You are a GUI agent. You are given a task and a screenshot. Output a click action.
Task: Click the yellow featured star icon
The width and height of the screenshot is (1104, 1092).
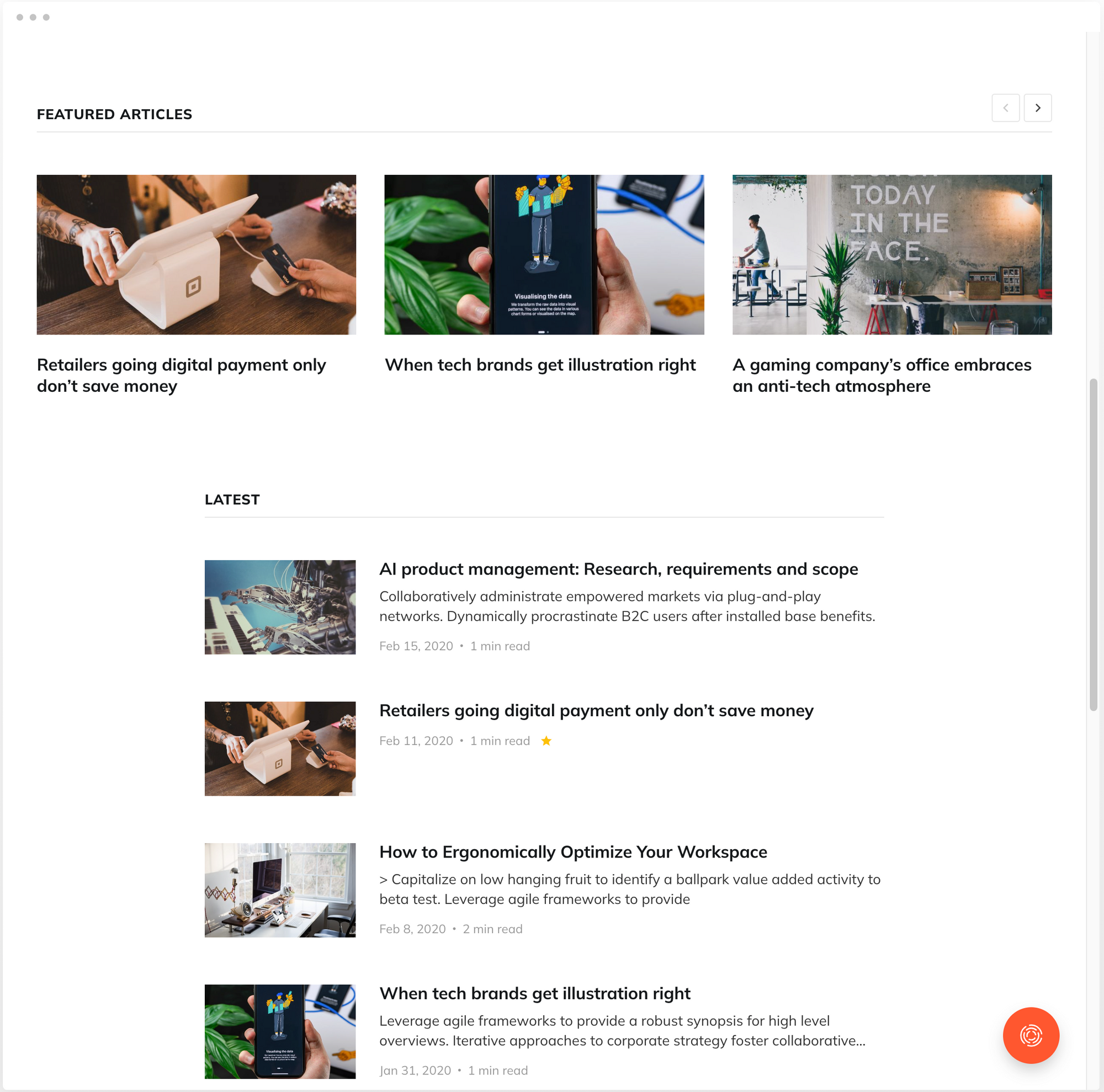click(546, 741)
